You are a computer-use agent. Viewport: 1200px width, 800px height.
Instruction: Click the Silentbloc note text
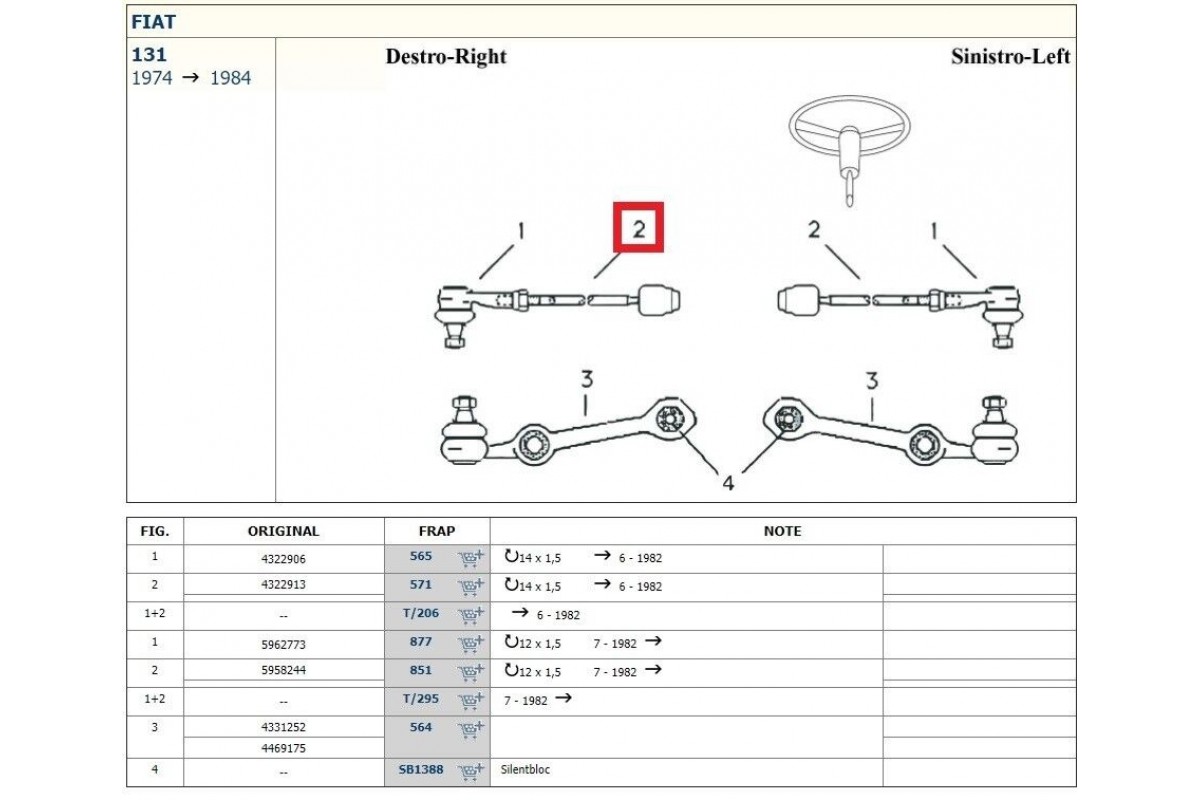525,770
